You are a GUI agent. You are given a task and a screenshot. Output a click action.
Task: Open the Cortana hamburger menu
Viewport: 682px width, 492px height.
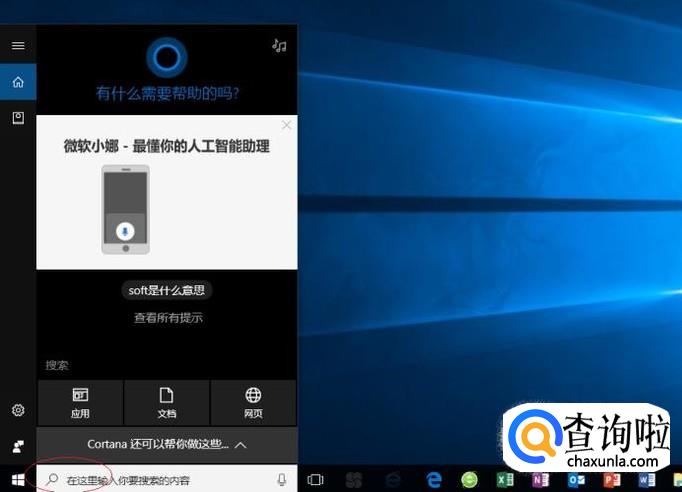point(18,46)
